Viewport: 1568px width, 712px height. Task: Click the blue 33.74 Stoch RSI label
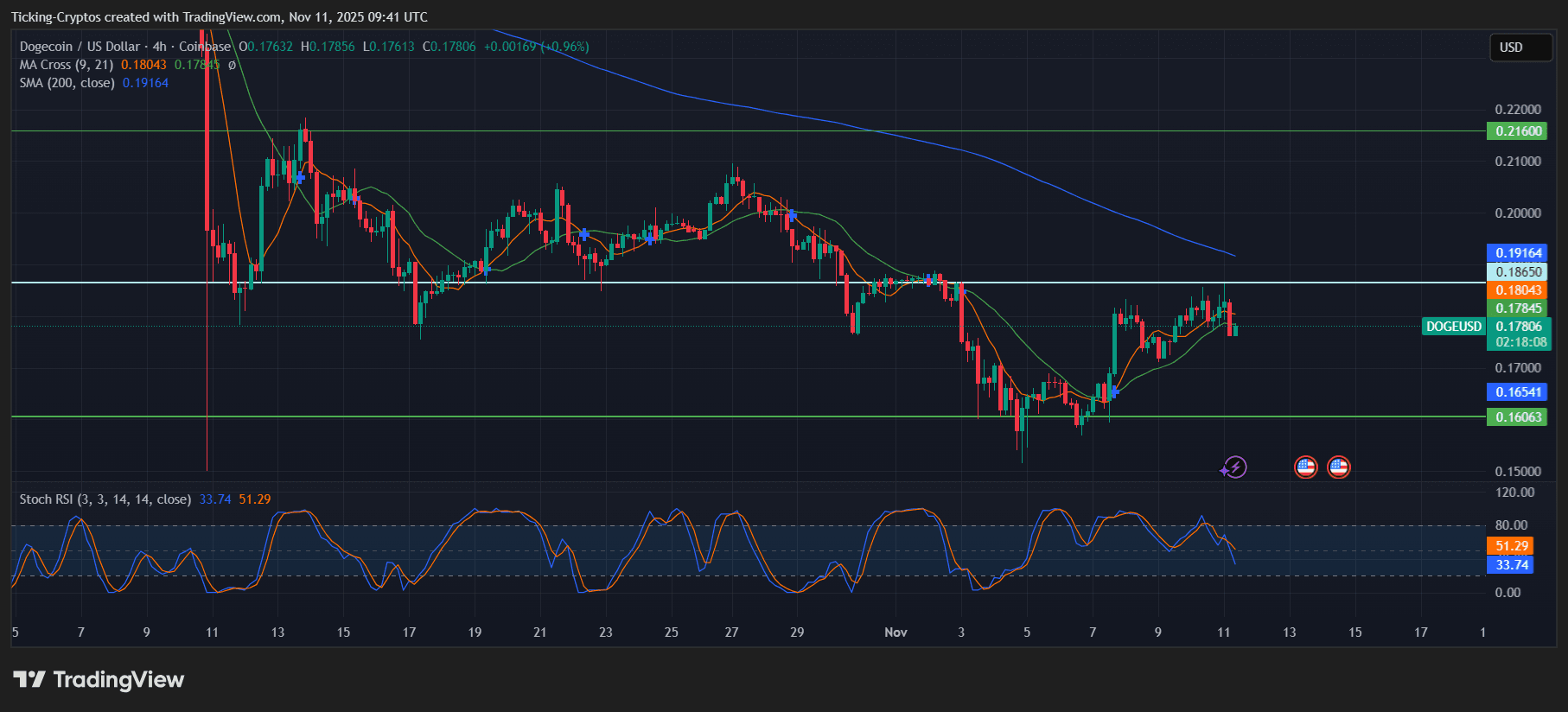(x=1511, y=565)
